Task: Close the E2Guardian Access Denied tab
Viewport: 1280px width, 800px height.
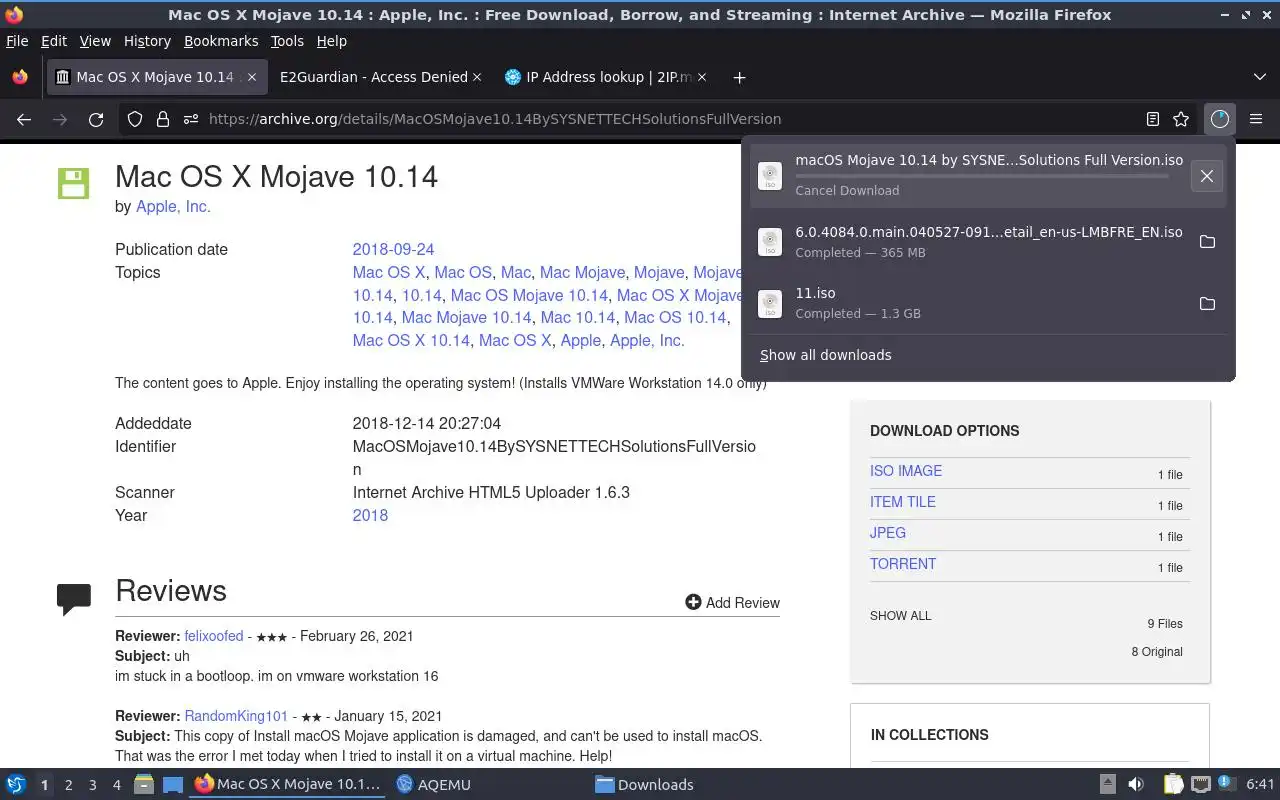Action: pos(477,77)
